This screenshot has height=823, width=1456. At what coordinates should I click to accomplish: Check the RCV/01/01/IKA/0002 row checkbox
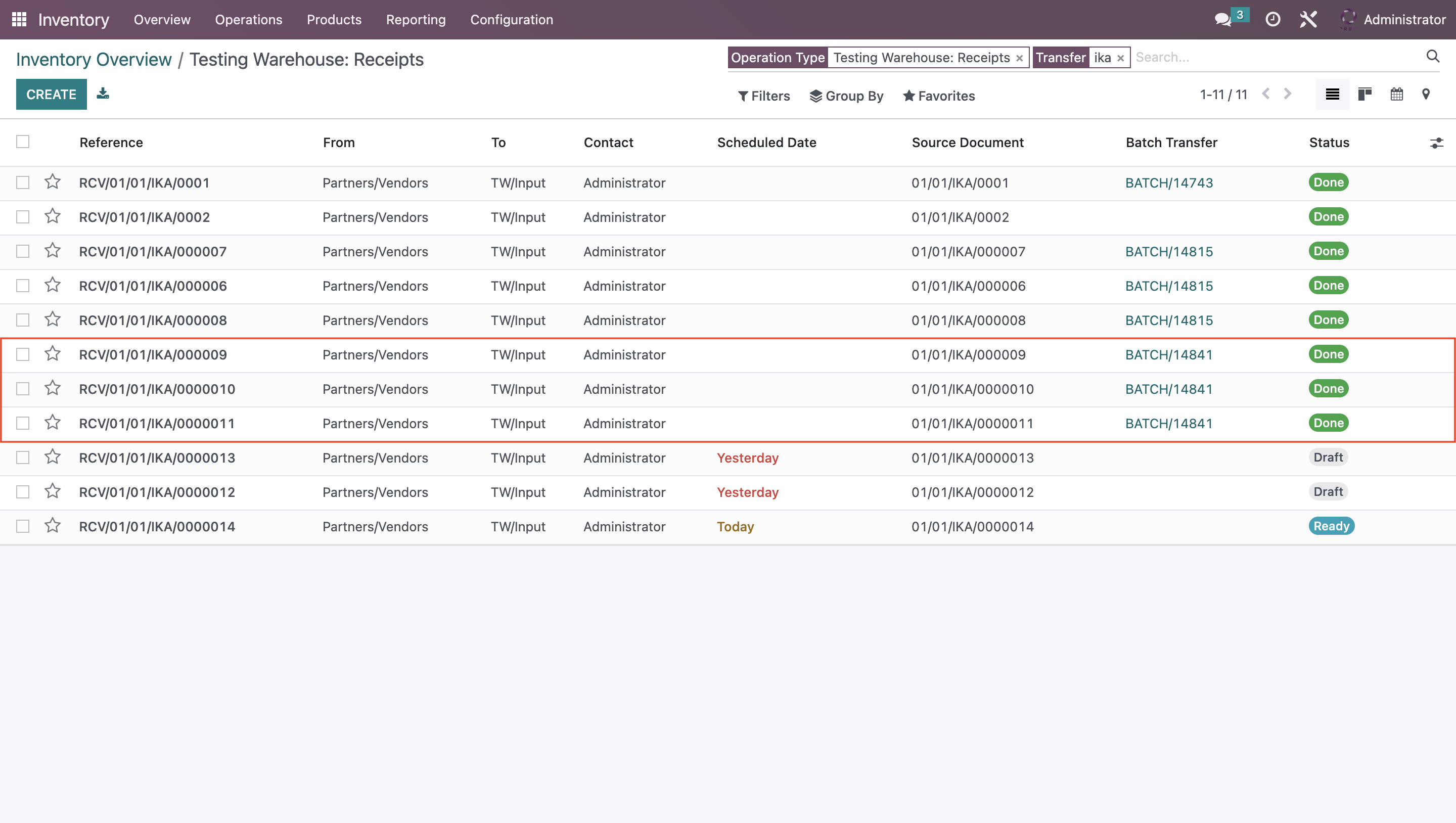point(23,217)
